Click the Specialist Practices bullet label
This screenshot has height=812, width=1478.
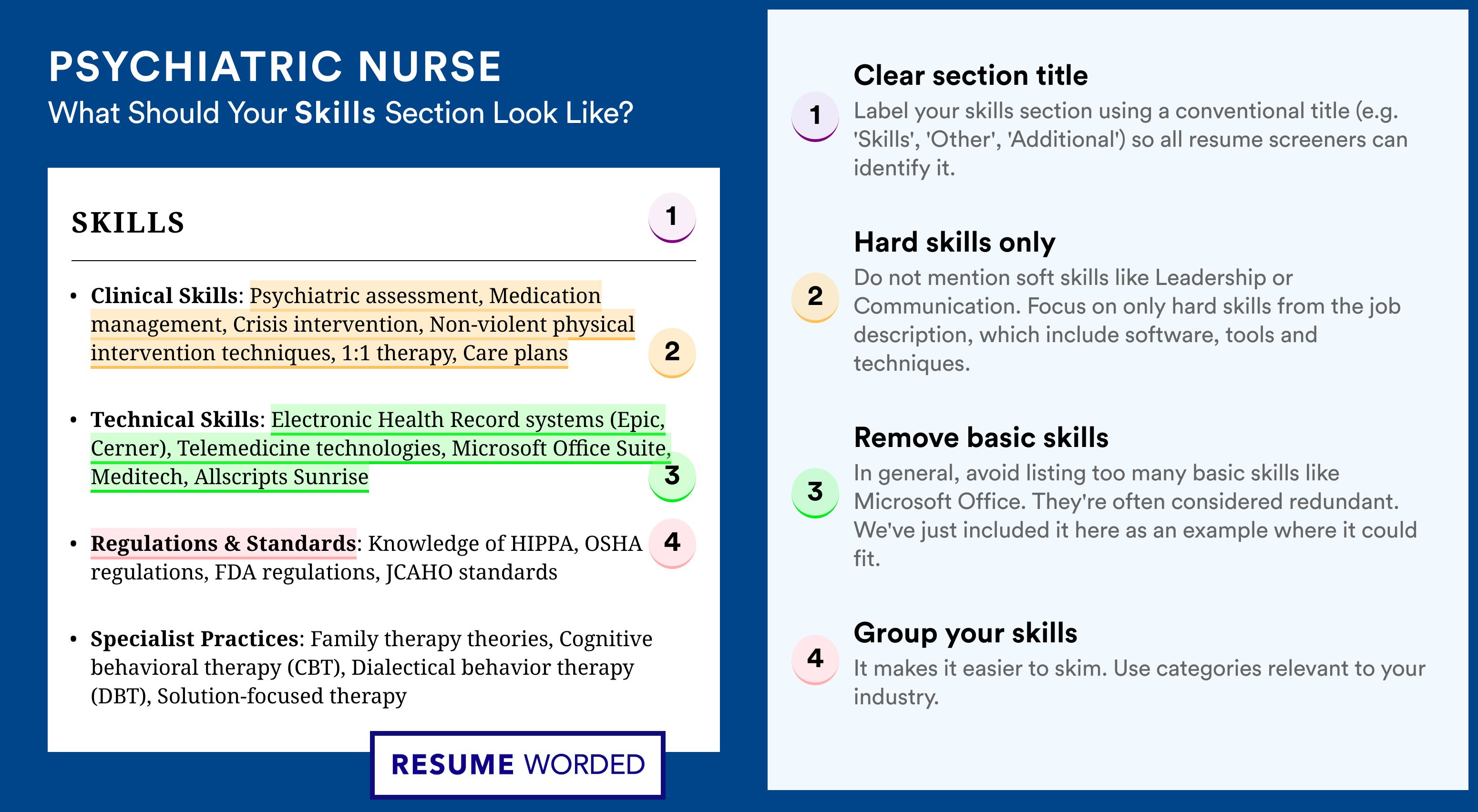(x=195, y=639)
